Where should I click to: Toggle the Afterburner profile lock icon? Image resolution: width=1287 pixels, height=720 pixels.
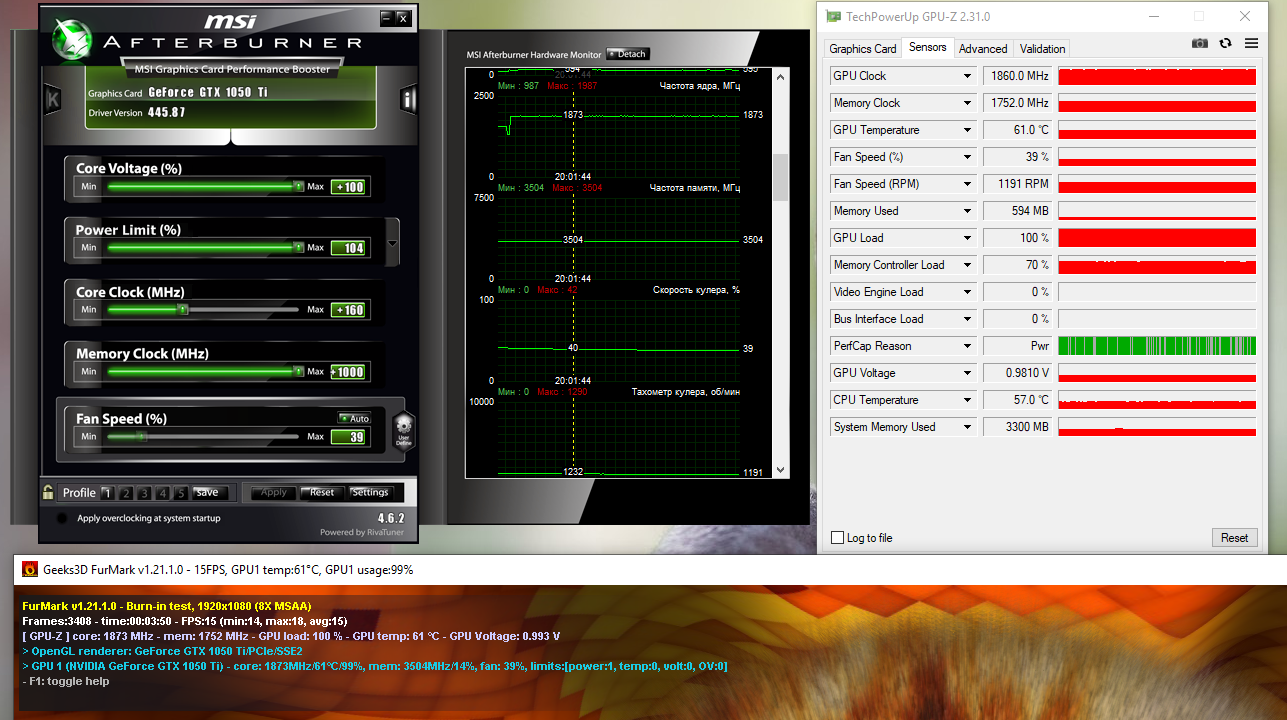[x=47, y=492]
